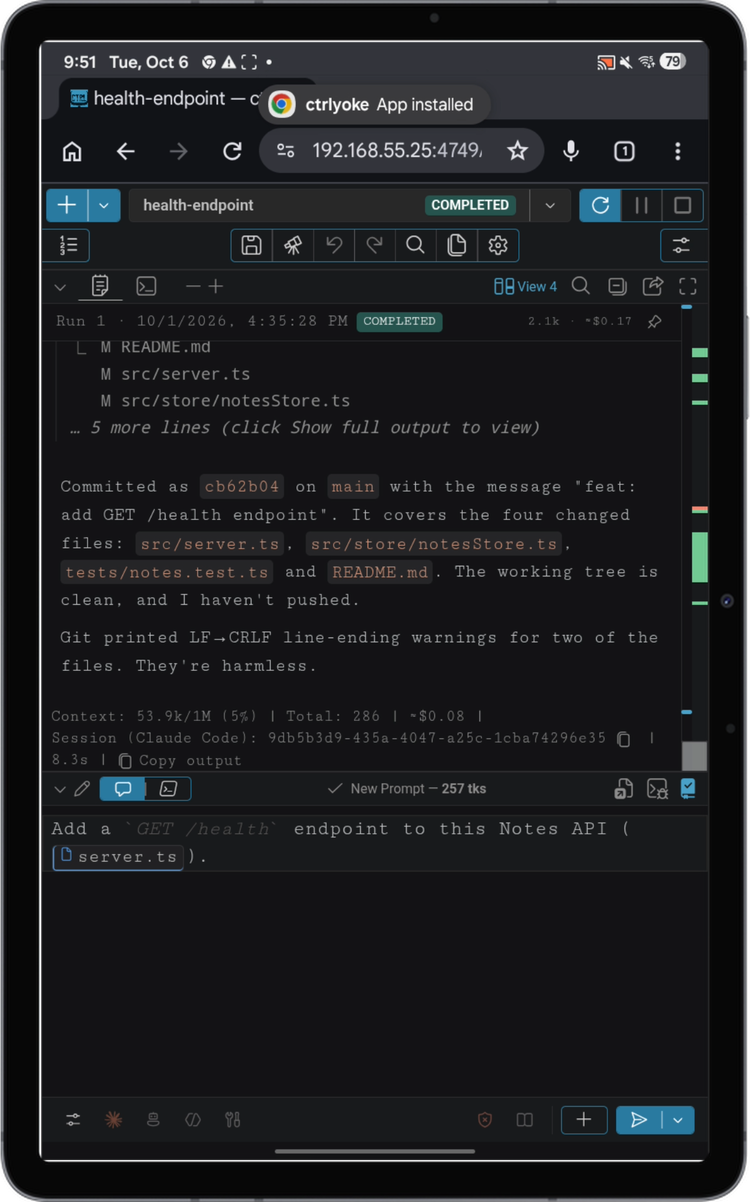Click the README.md reference in the summary paragraph
750x1202 pixels.
point(378,572)
